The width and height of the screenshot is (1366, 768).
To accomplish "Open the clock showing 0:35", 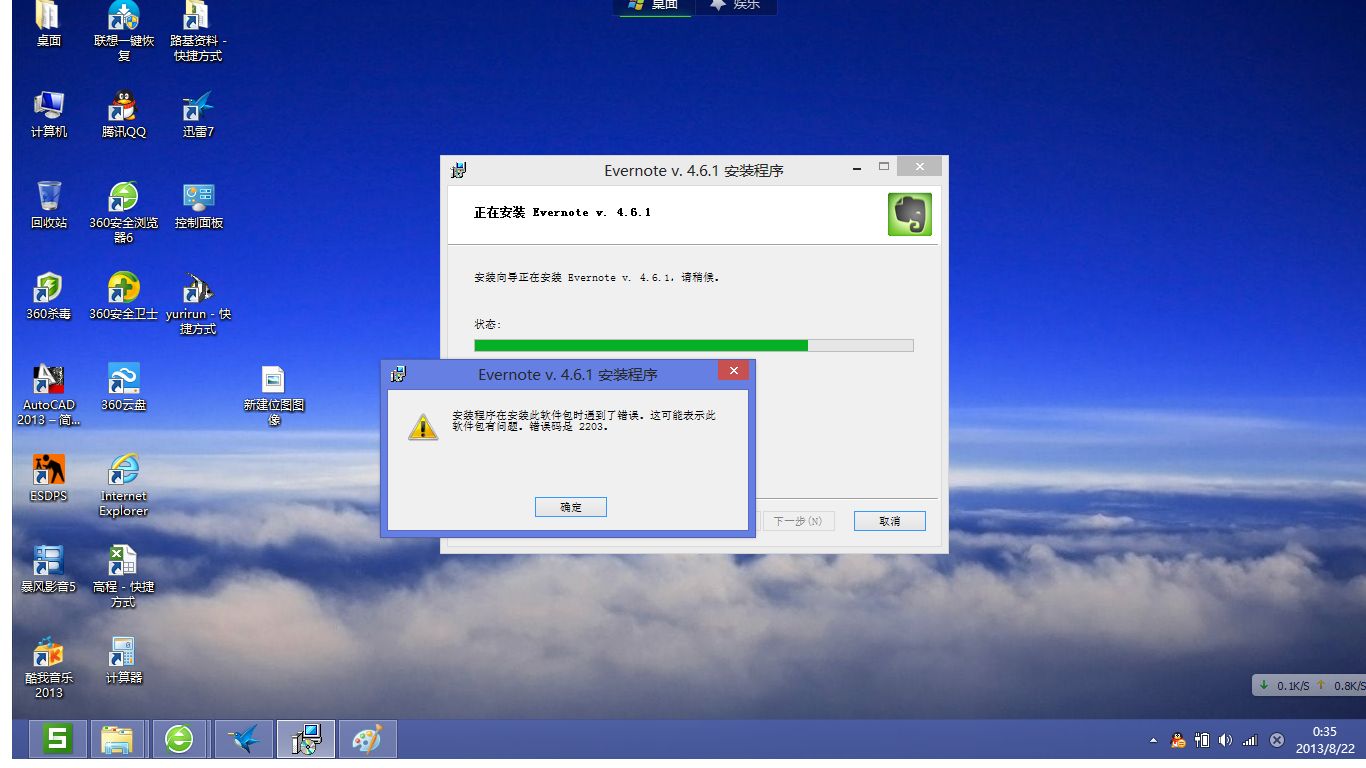I will [1325, 739].
